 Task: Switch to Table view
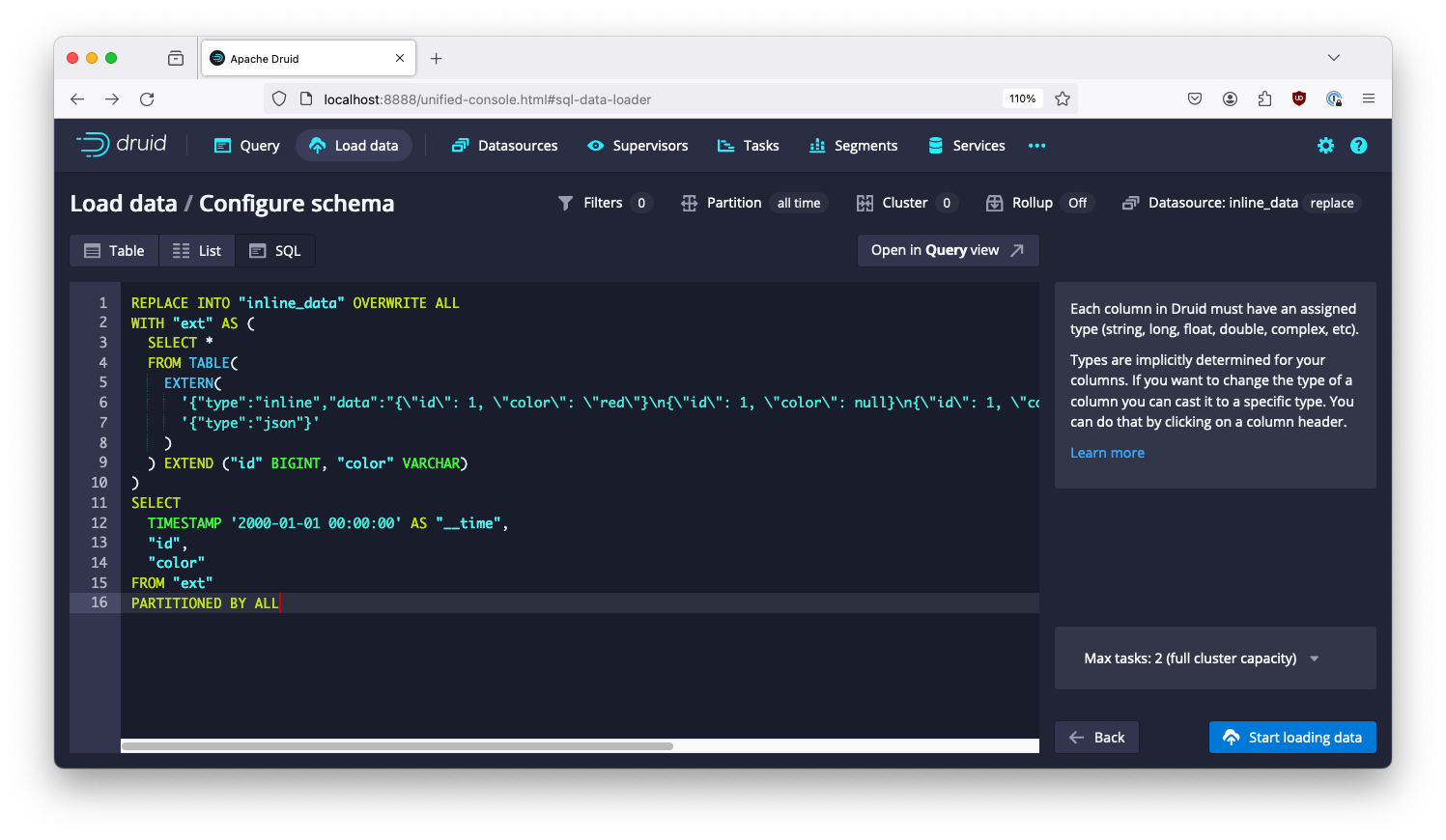pyautogui.click(x=114, y=251)
